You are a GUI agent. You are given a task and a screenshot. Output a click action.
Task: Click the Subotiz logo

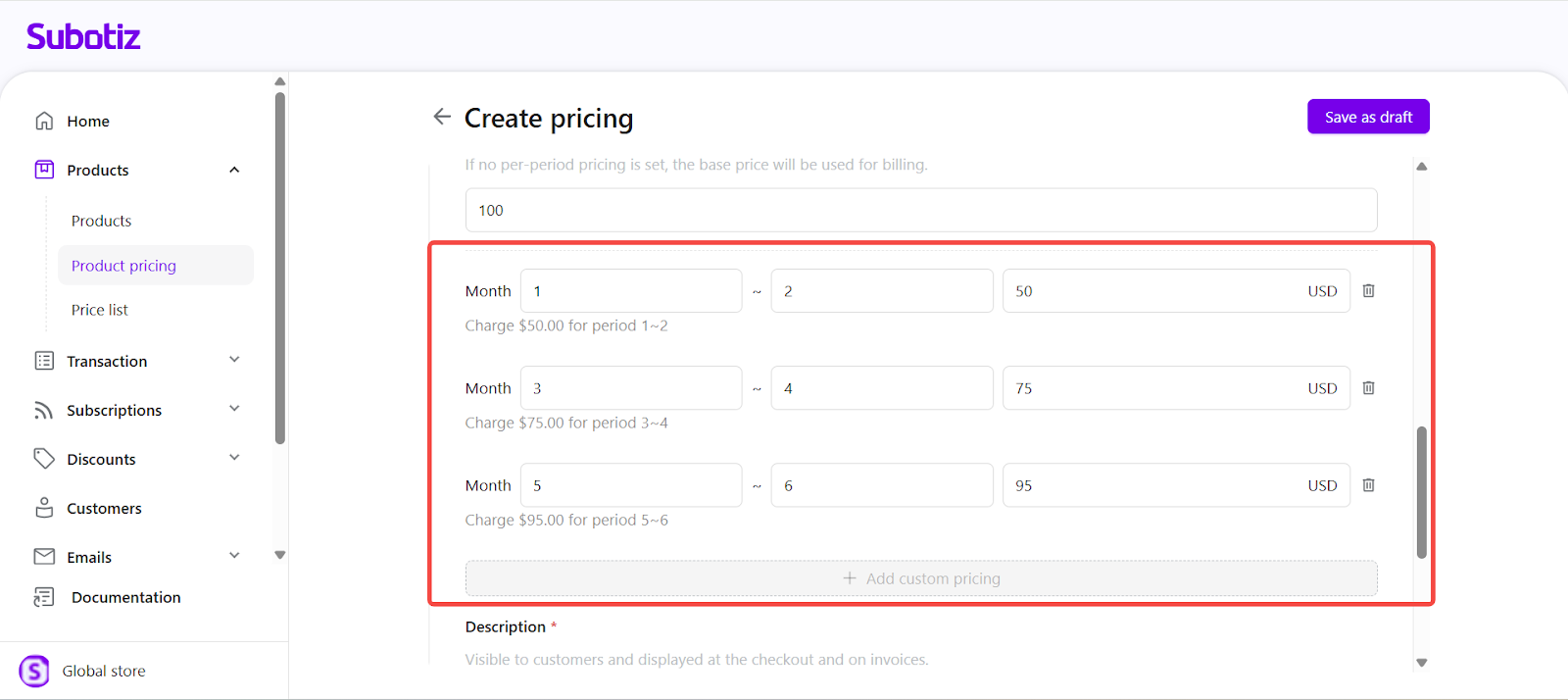(83, 37)
